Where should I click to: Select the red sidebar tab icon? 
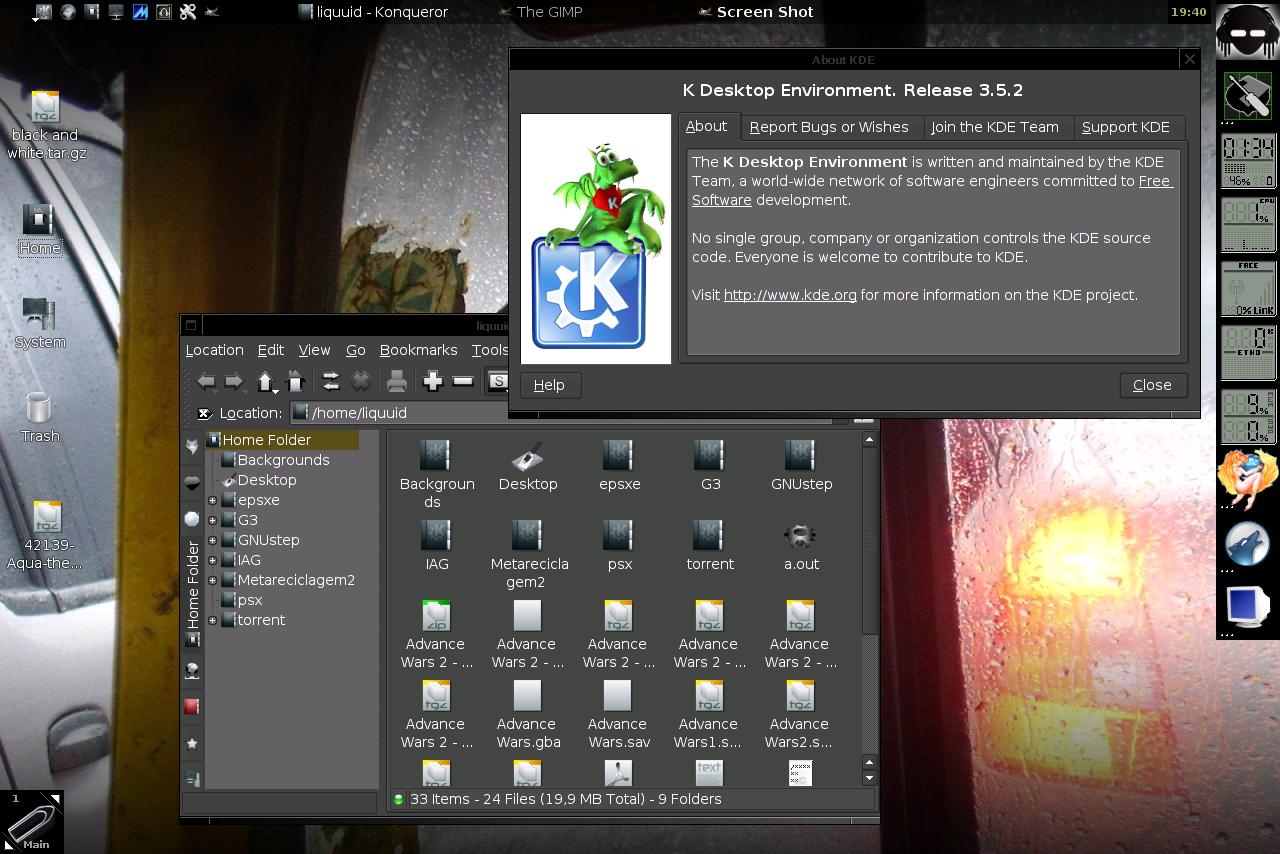click(x=192, y=707)
